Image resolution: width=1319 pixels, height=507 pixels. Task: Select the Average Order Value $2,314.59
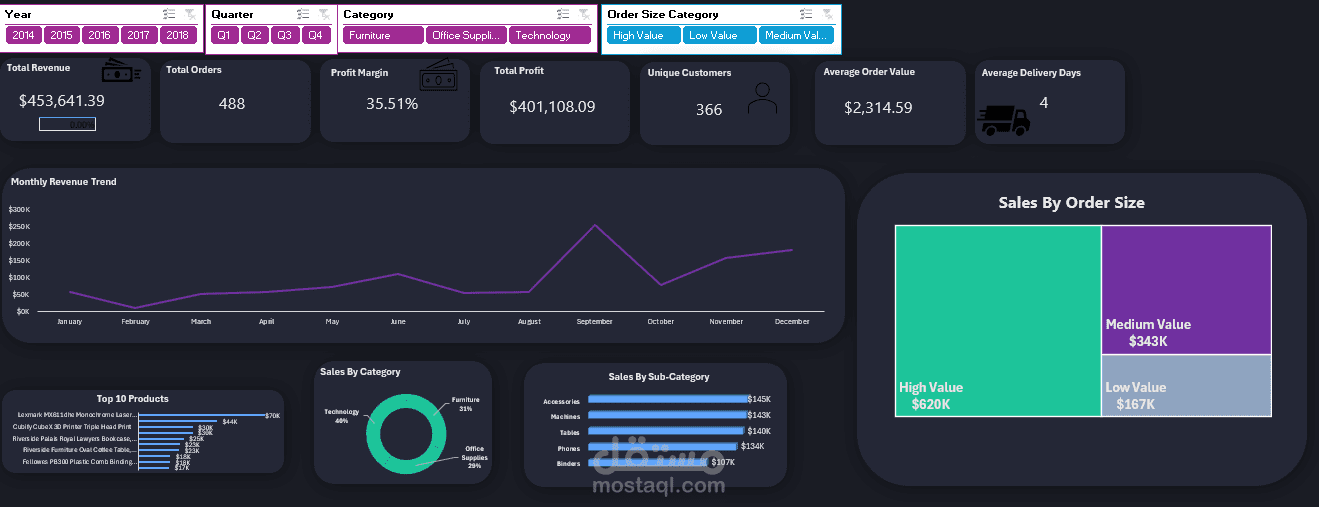(x=878, y=108)
